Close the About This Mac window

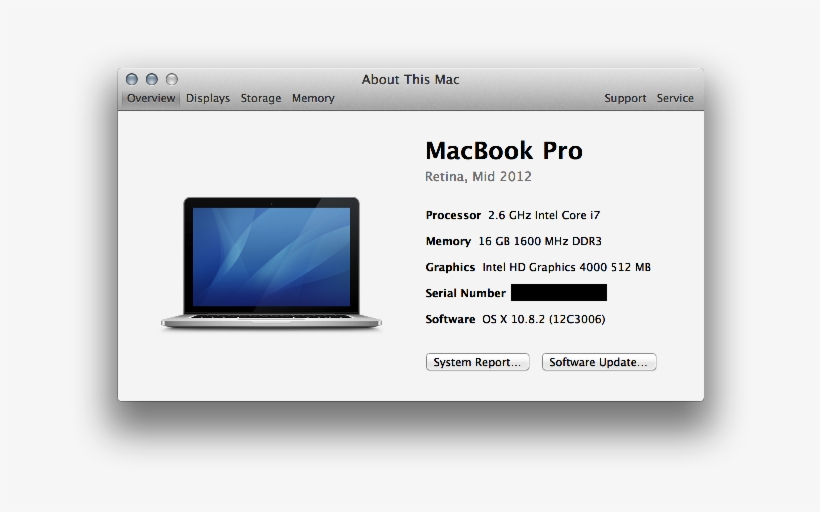pos(132,79)
